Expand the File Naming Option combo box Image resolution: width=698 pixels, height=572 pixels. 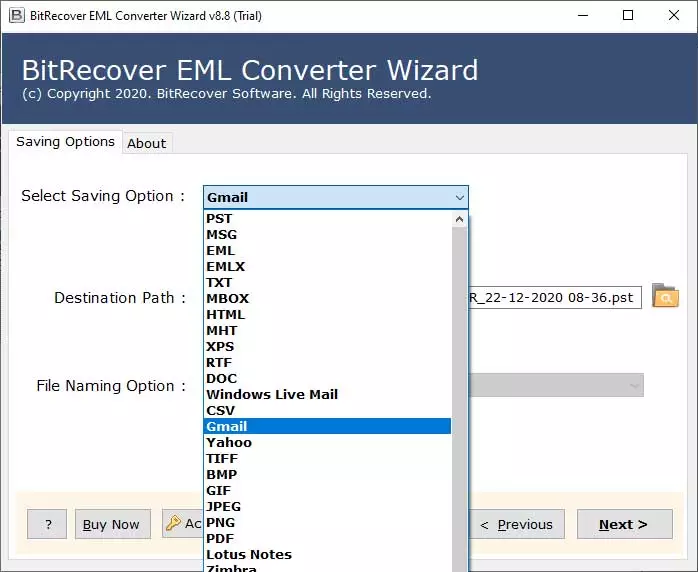click(x=634, y=386)
